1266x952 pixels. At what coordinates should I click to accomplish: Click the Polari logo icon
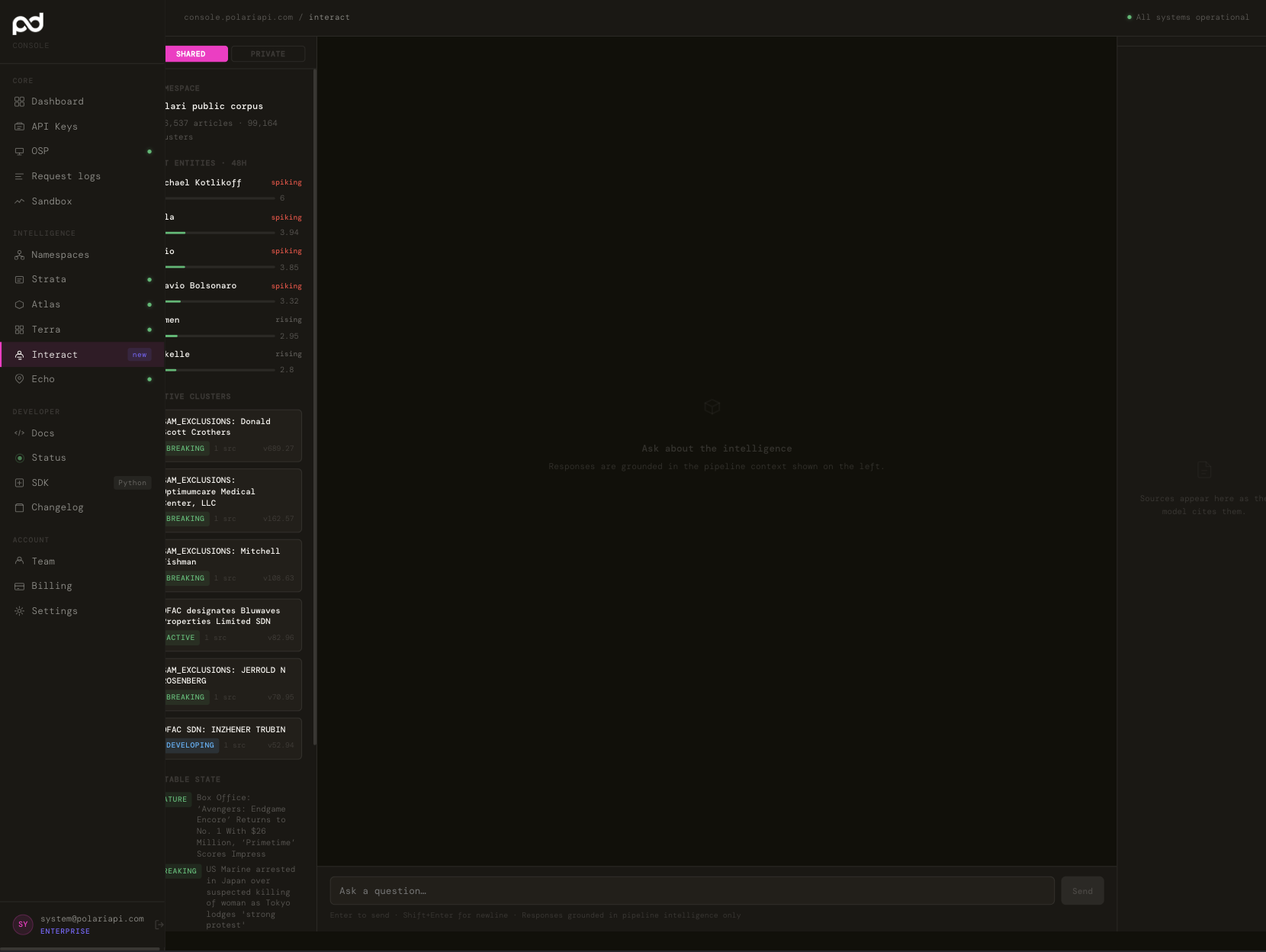click(x=27, y=24)
